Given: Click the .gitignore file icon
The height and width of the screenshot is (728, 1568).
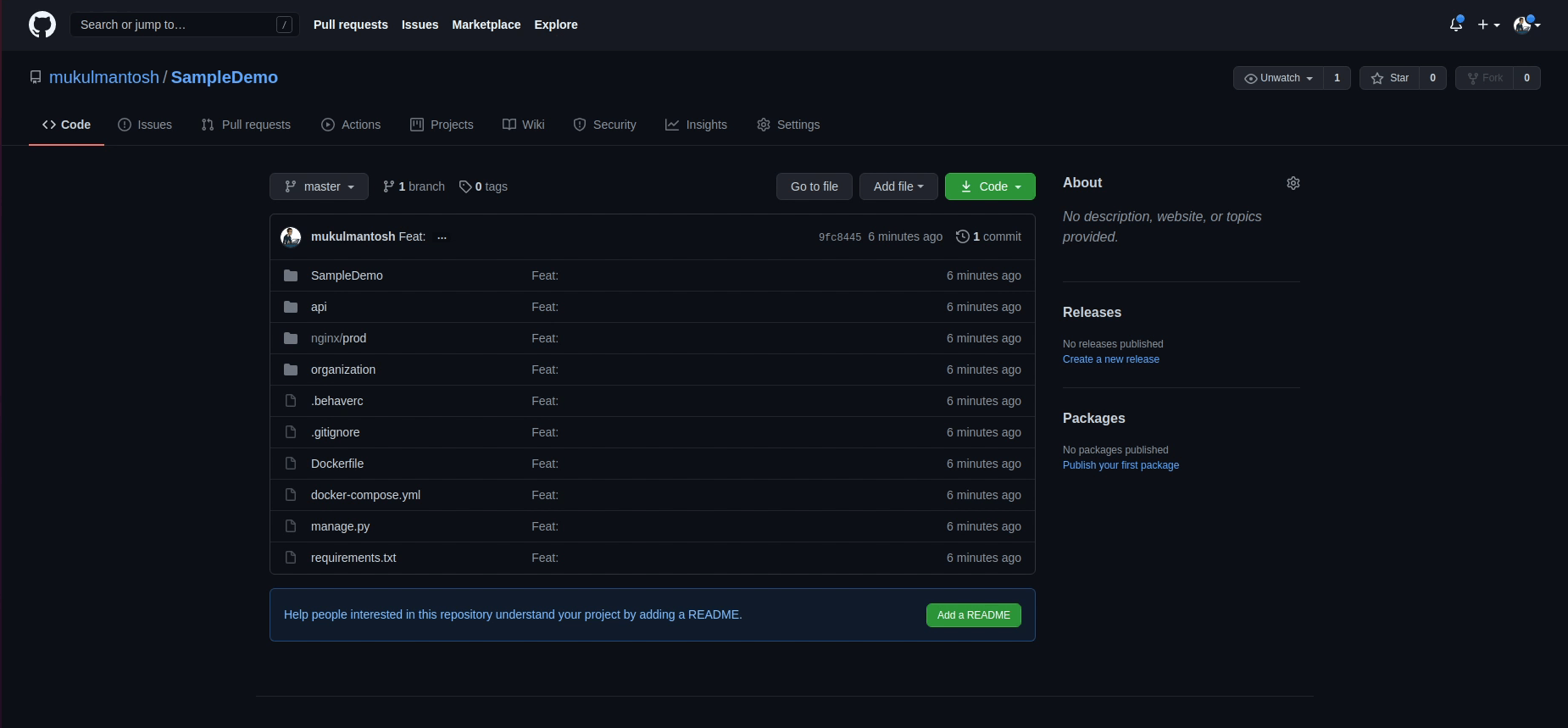Looking at the screenshot, I should click(291, 432).
